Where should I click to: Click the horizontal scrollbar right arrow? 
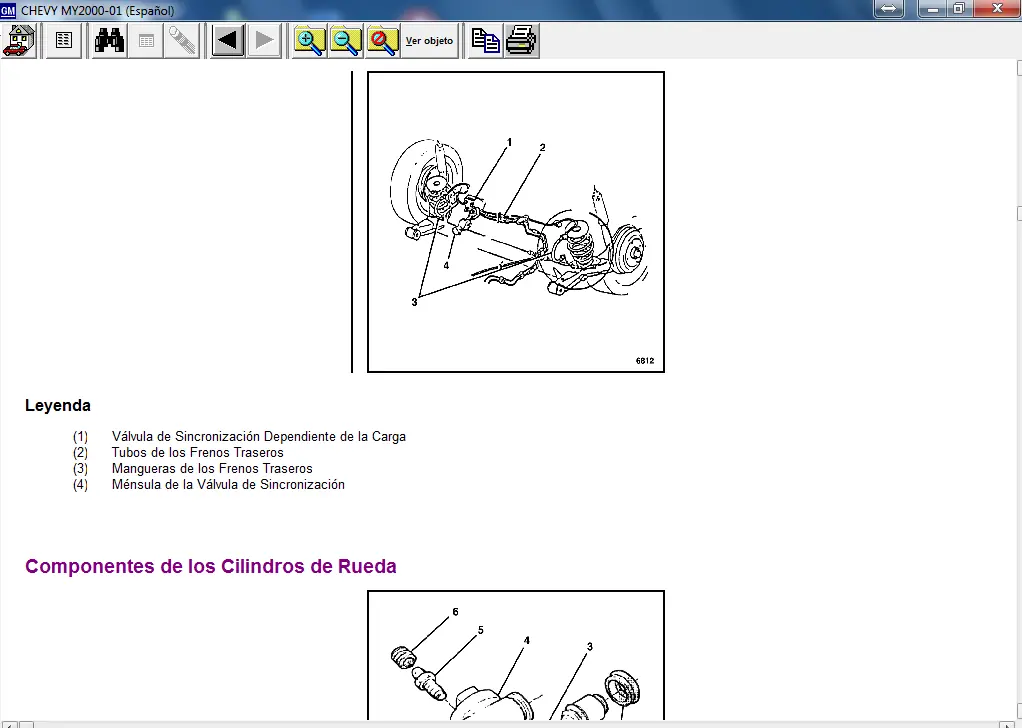[1008, 725]
